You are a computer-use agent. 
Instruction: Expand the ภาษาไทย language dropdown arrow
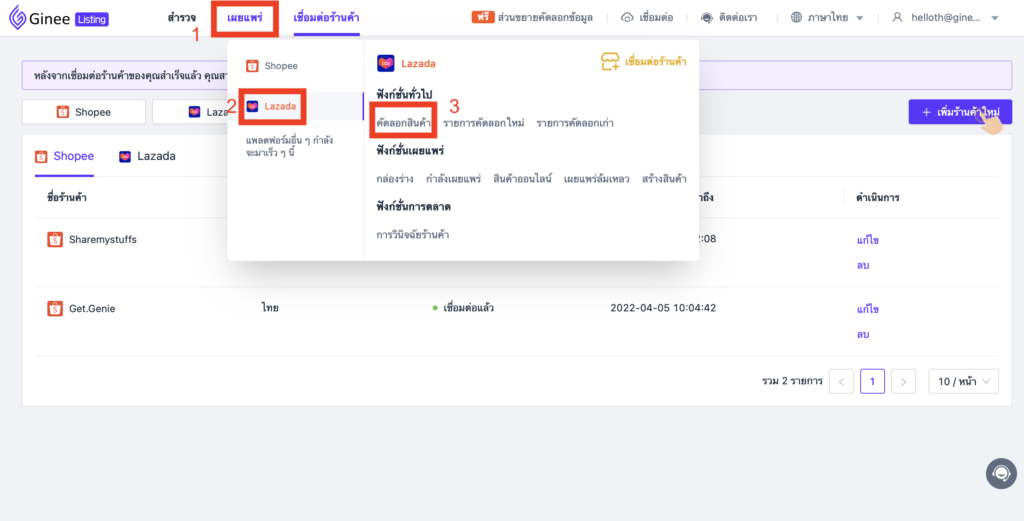859,18
